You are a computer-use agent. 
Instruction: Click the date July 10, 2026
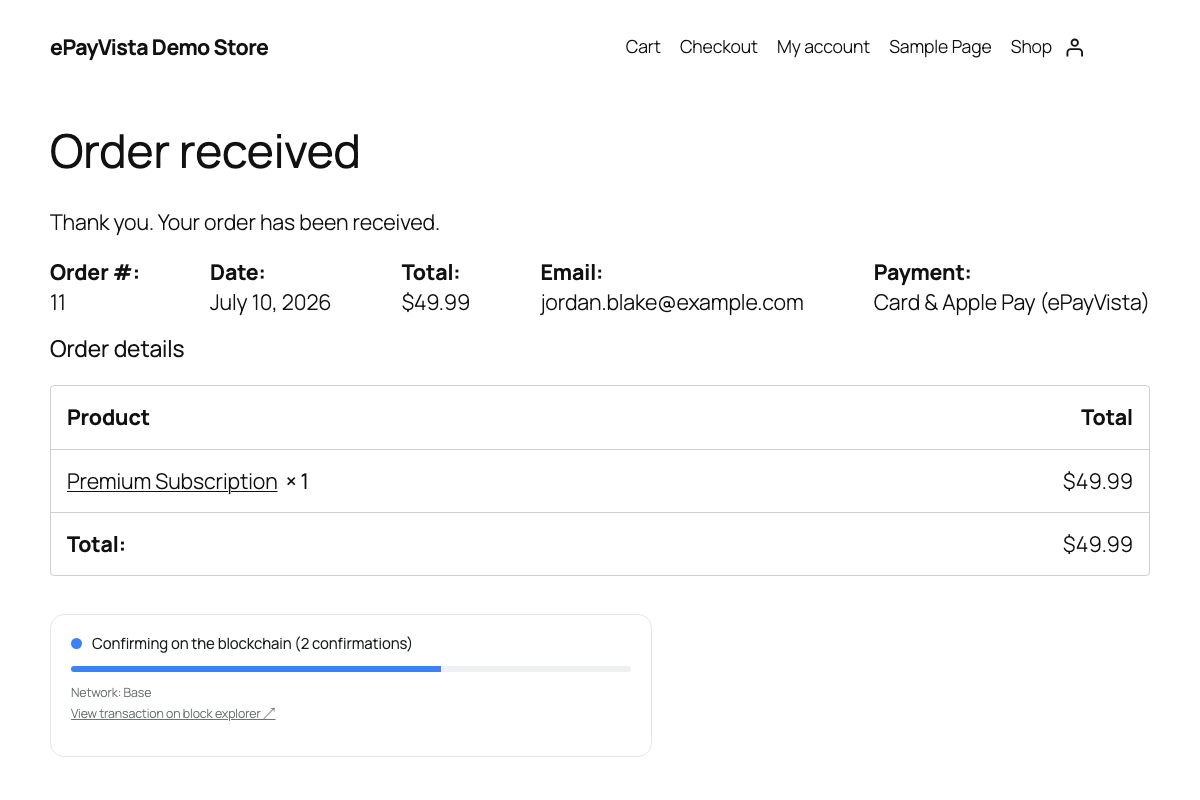click(x=270, y=302)
